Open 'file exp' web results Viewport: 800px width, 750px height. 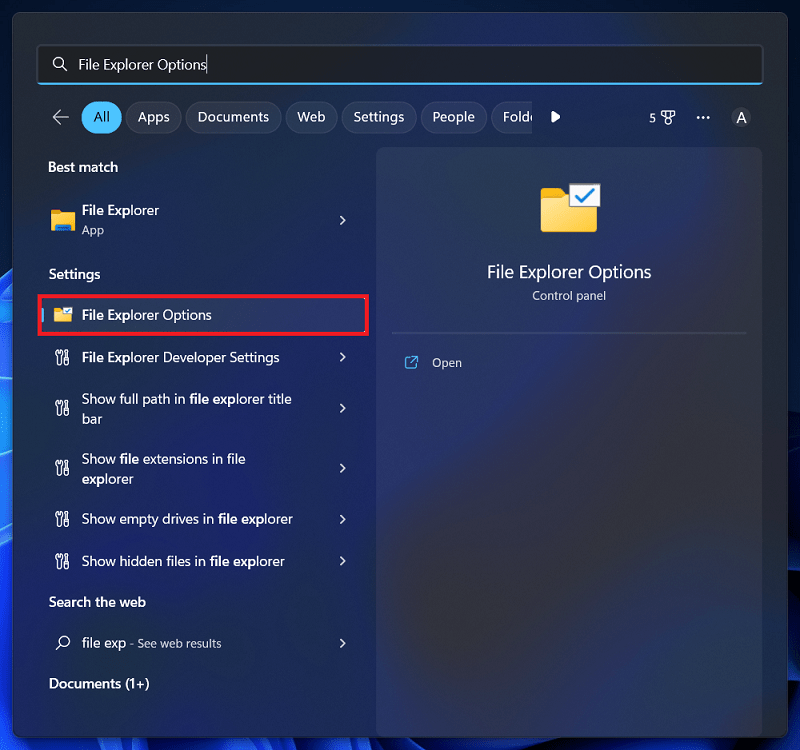200,643
